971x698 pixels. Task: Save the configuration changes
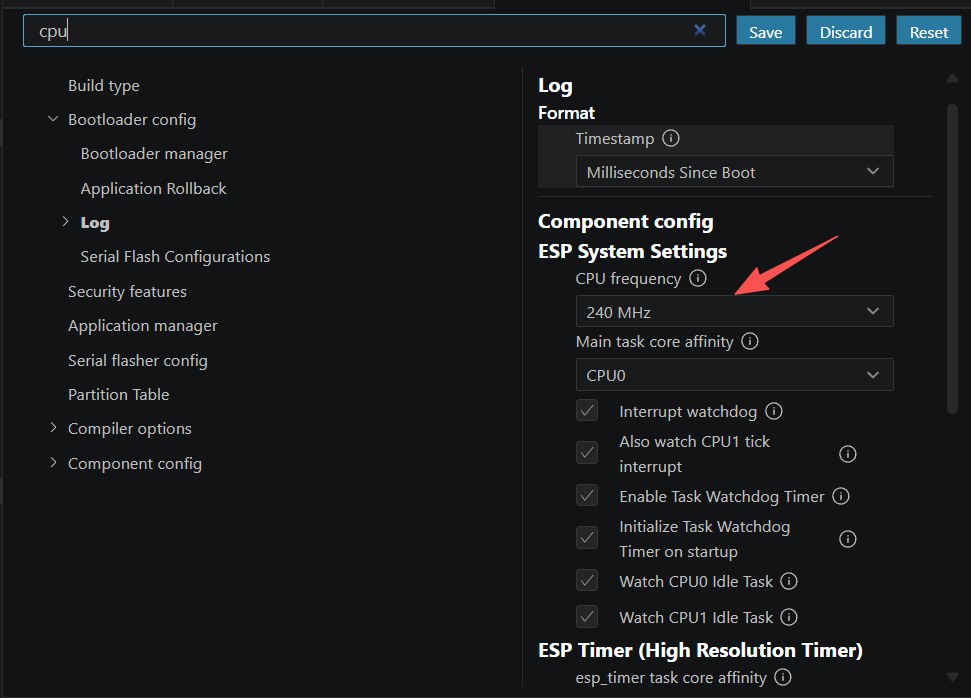click(765, 31)
